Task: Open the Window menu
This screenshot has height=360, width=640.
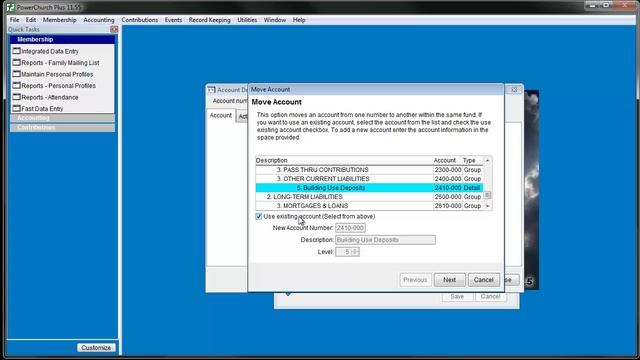Action: 275,20
